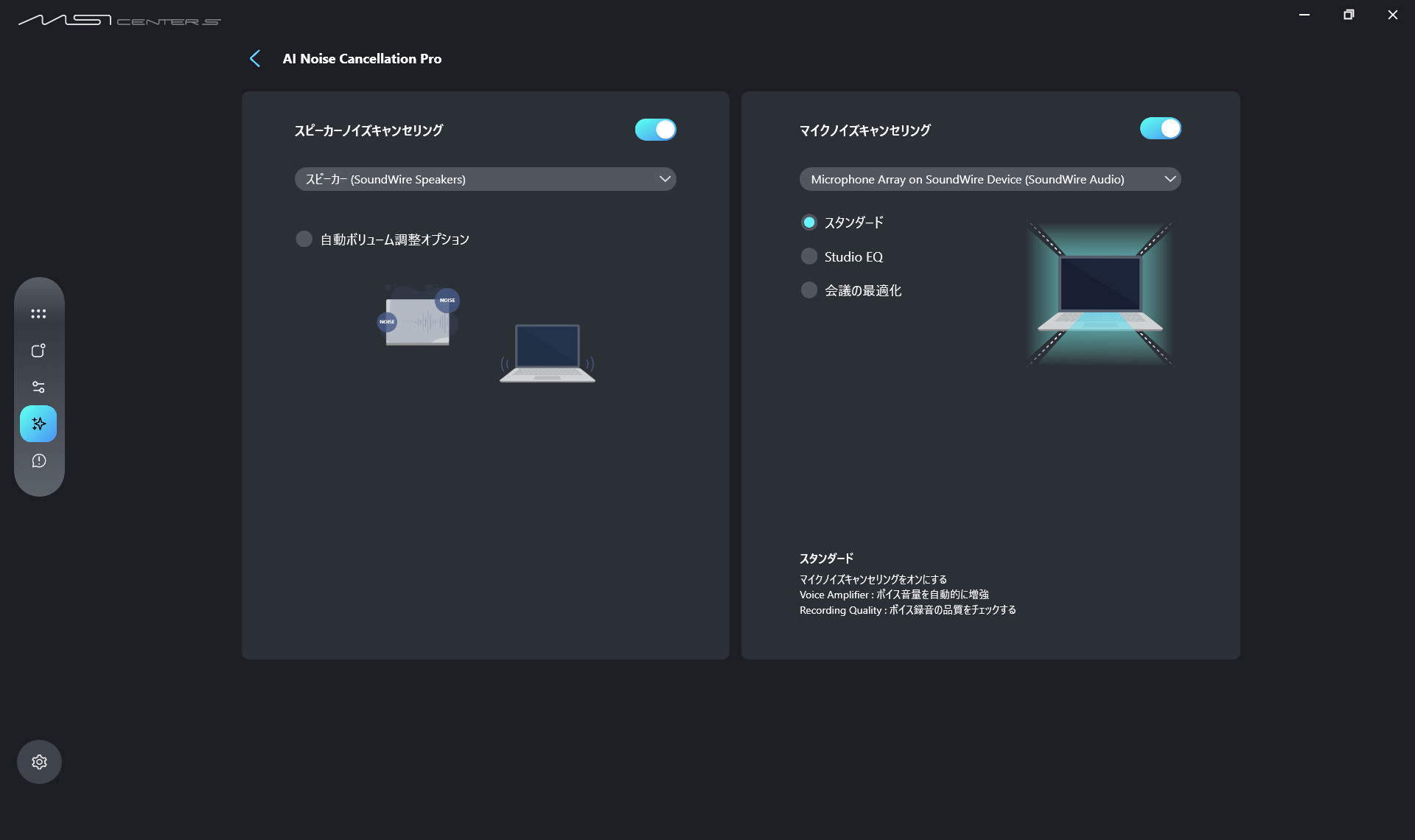1415x840 pixels.
Task: Close the MSI Center S window
Action: point(1393,15)
